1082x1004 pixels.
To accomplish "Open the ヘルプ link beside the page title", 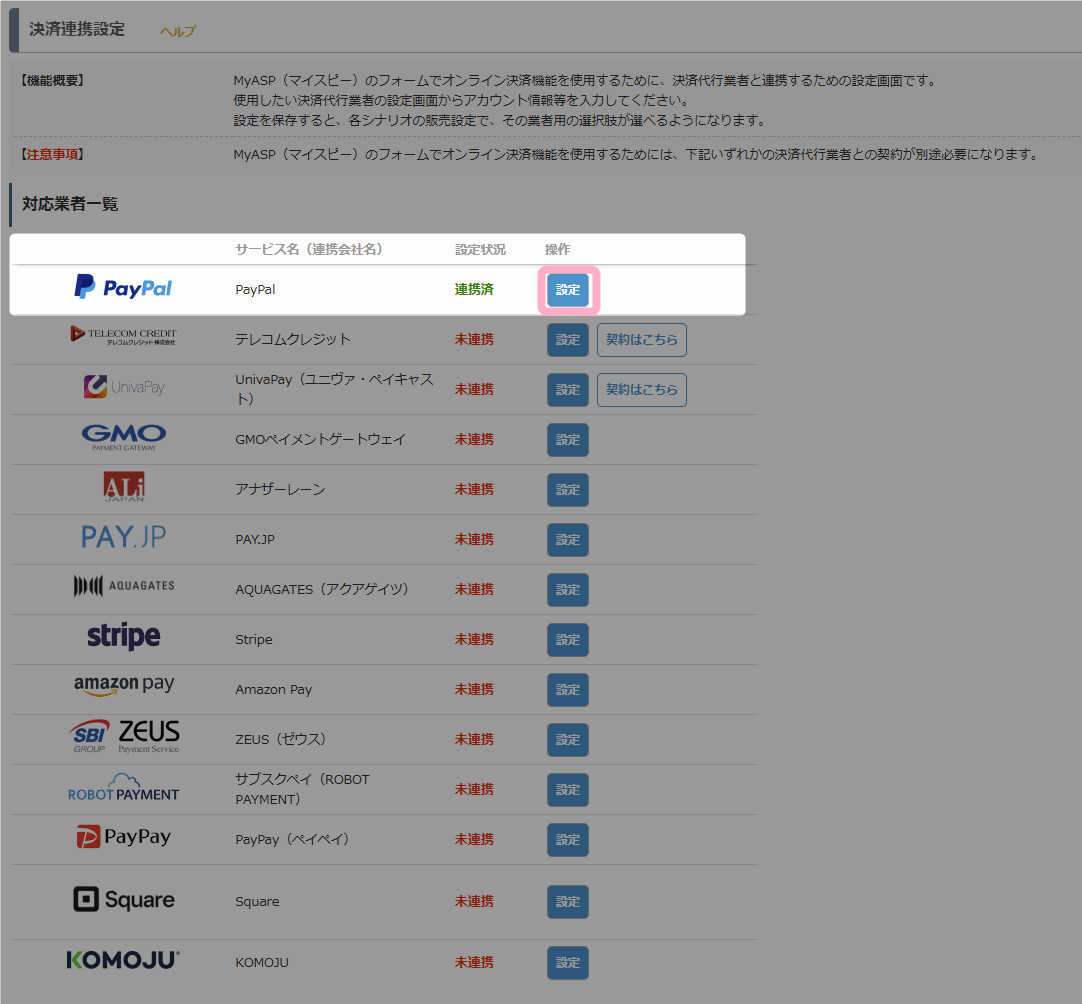I will click(177, 31).
